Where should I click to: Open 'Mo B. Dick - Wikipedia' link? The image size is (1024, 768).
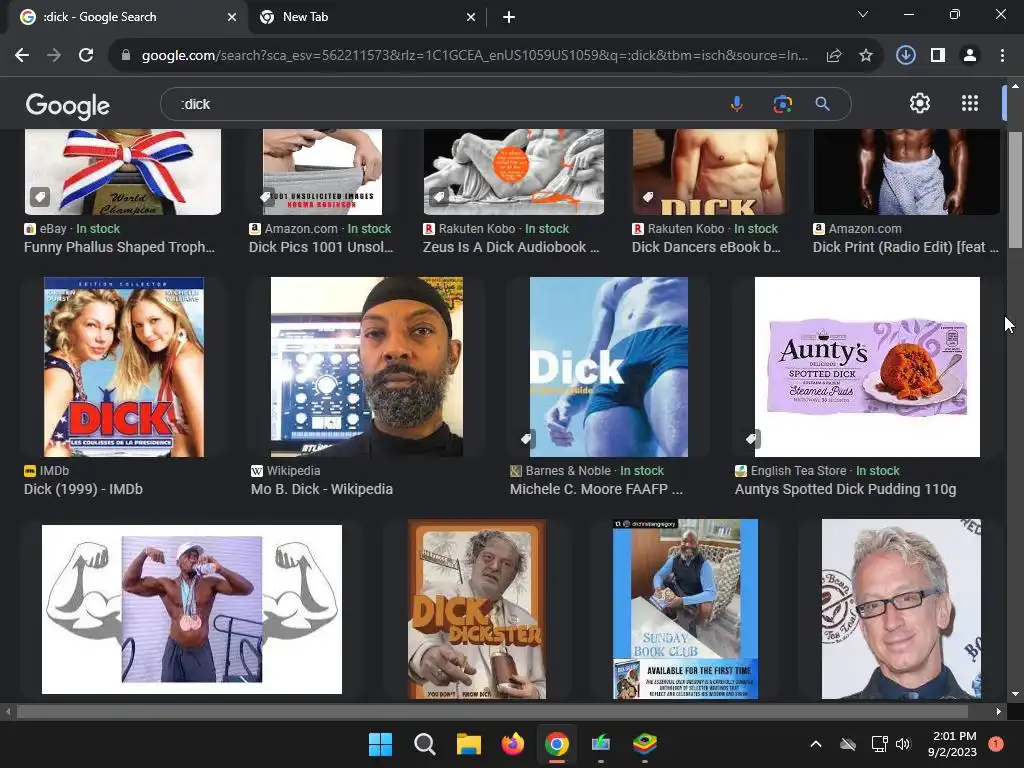coord(322,489)
